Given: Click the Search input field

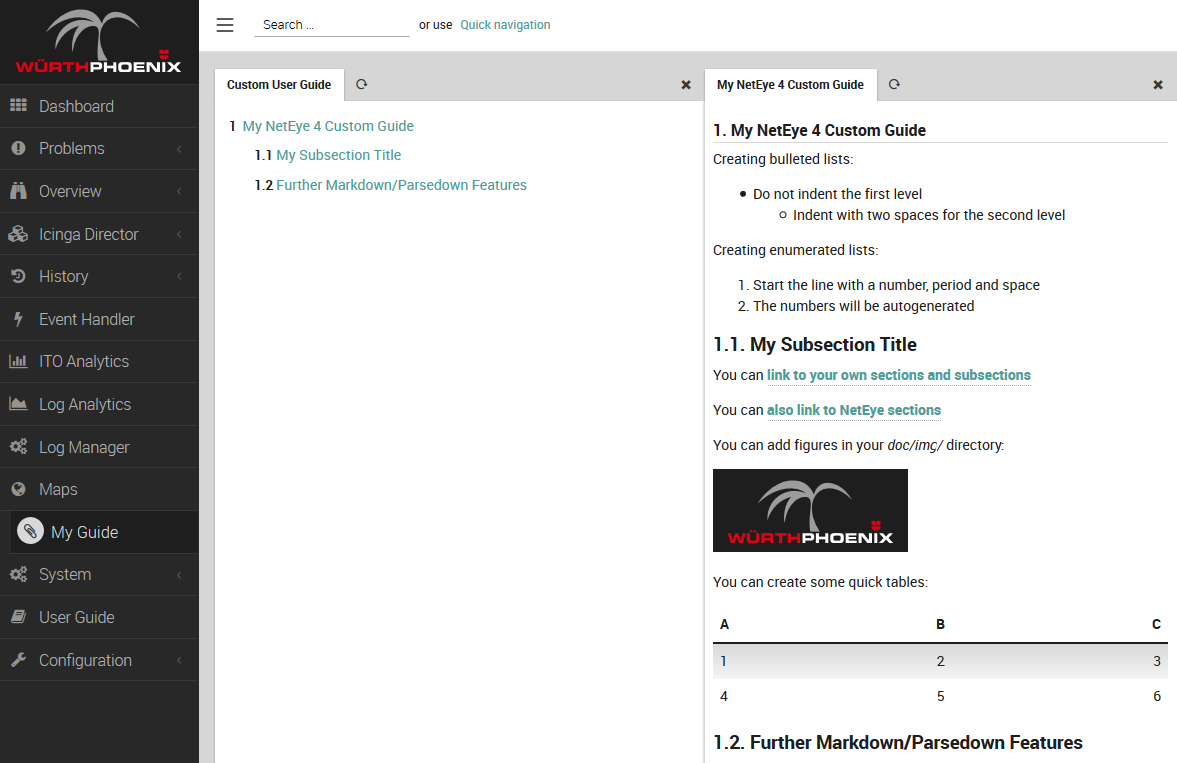Looking at the screenshot, I should click(330, 24).
